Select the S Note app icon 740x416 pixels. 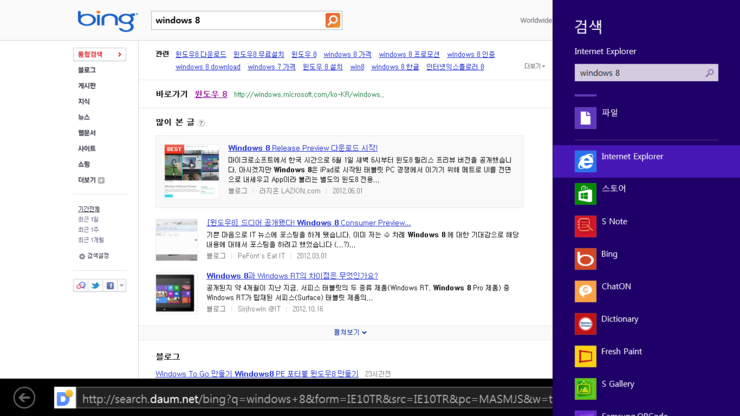(x=586, y=226)
